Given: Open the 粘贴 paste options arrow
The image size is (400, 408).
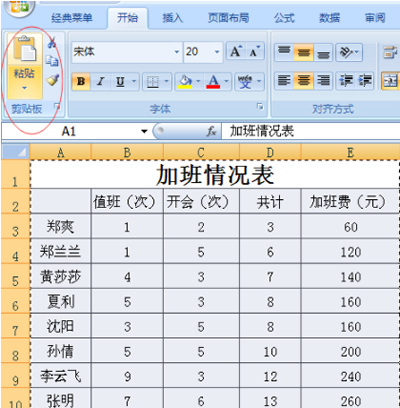Looking at the screenshot, I should coord(24,88).
